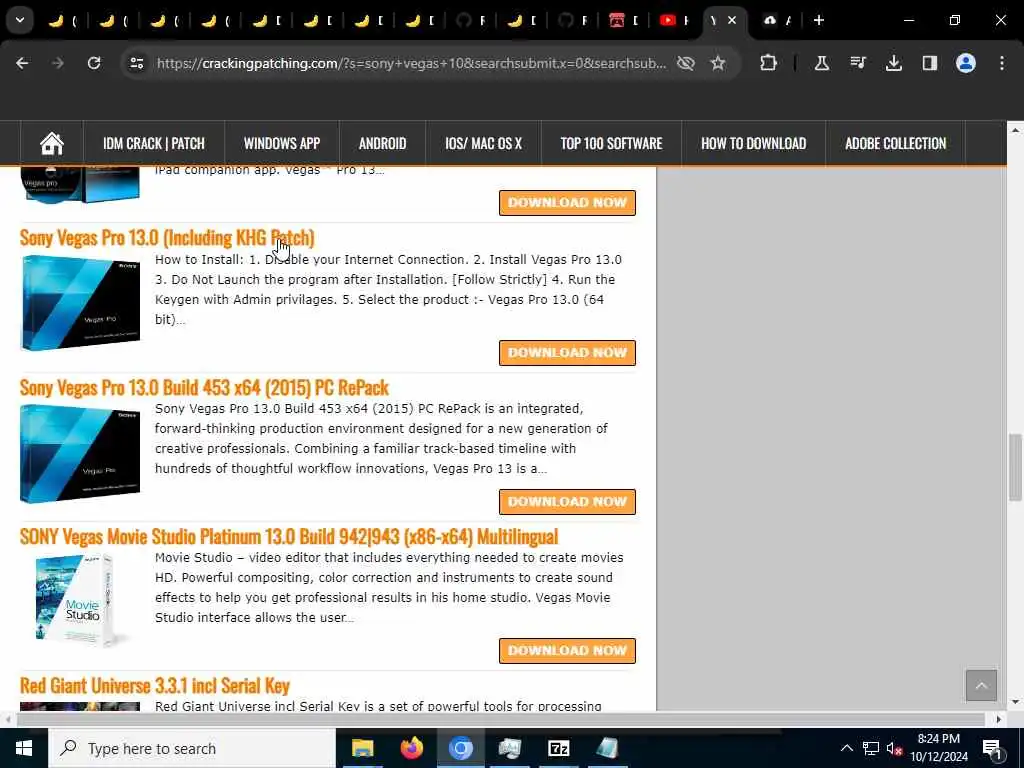Click the Type here to search box
The height and width of the screenshot is (768, 1024).
pos(192,748)
